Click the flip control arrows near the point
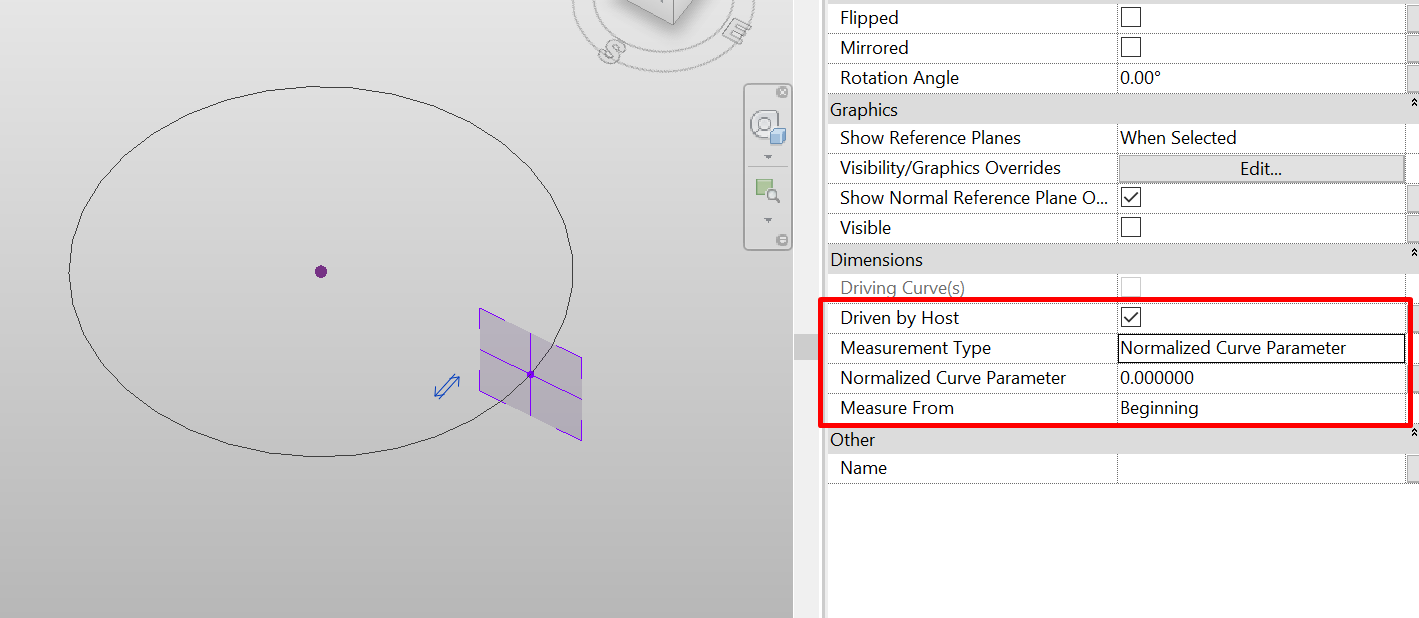 [446, 386]
